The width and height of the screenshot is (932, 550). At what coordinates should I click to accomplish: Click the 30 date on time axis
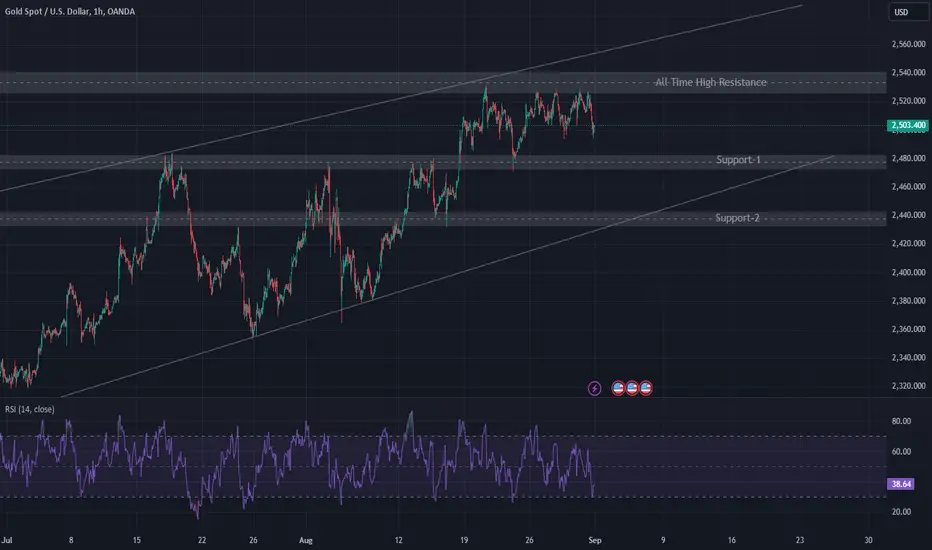tap(868, 540)
